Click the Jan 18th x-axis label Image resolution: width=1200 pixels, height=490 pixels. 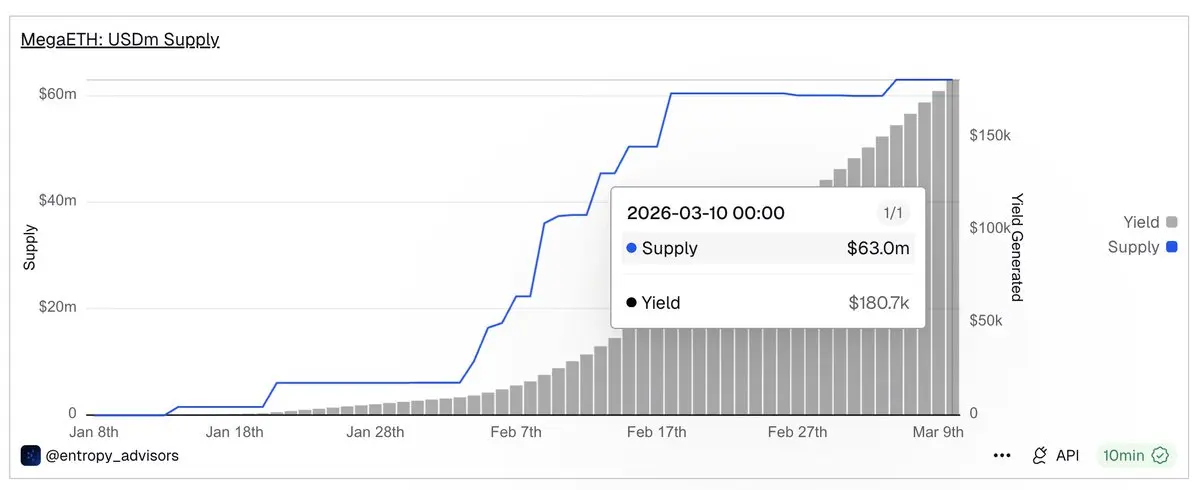tap(235, 432)
